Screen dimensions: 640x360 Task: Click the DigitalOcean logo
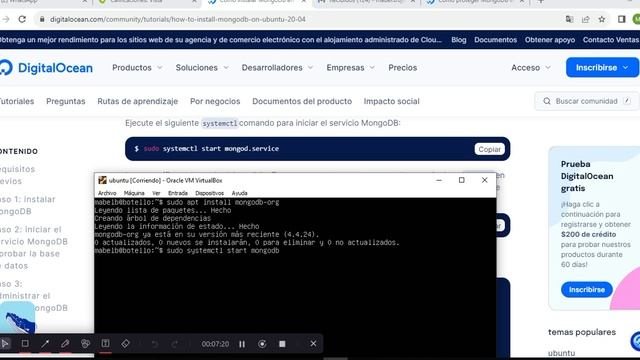tap(46, 68)
